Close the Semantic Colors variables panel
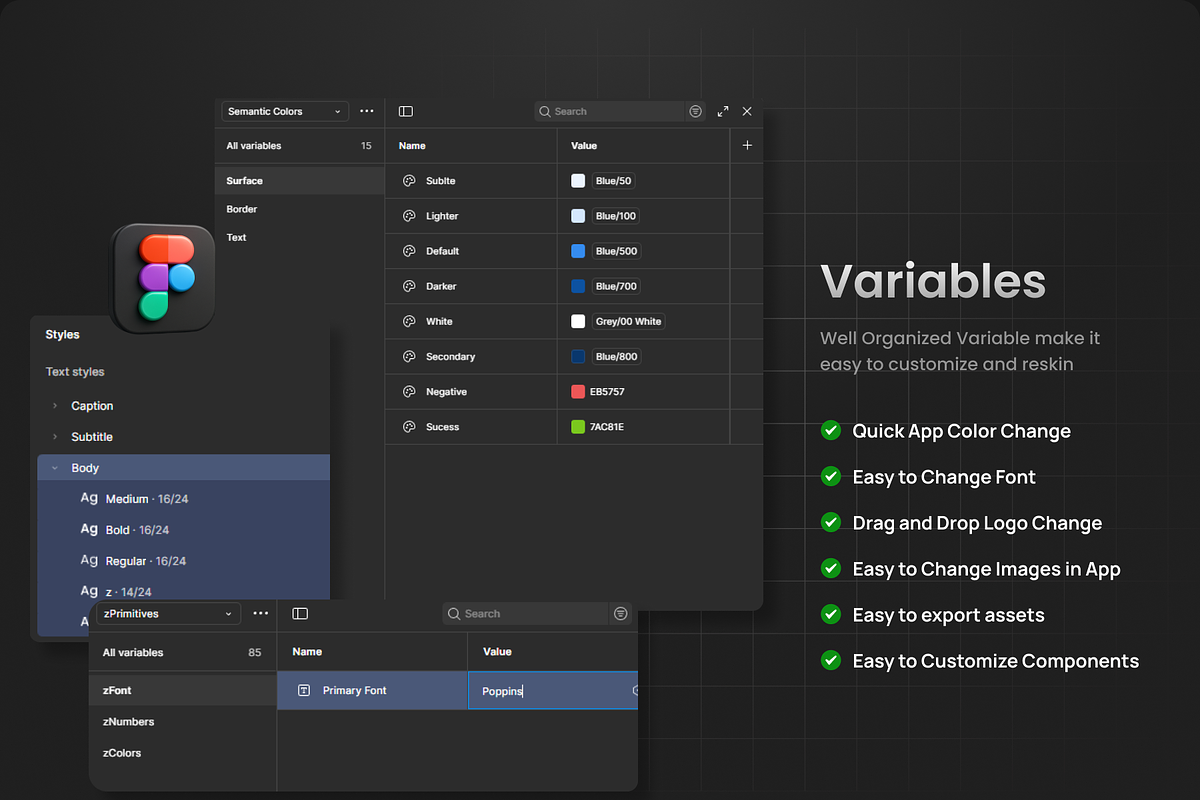This screenshot has width=1200, height=800. tap(747, 111)
